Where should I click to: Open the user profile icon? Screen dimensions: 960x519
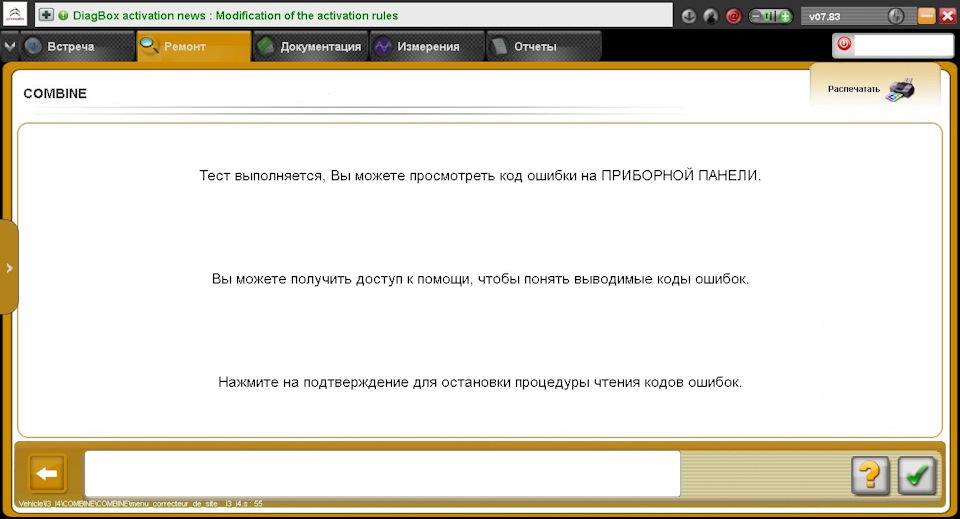pyautogui.click(x=711, y=16)
